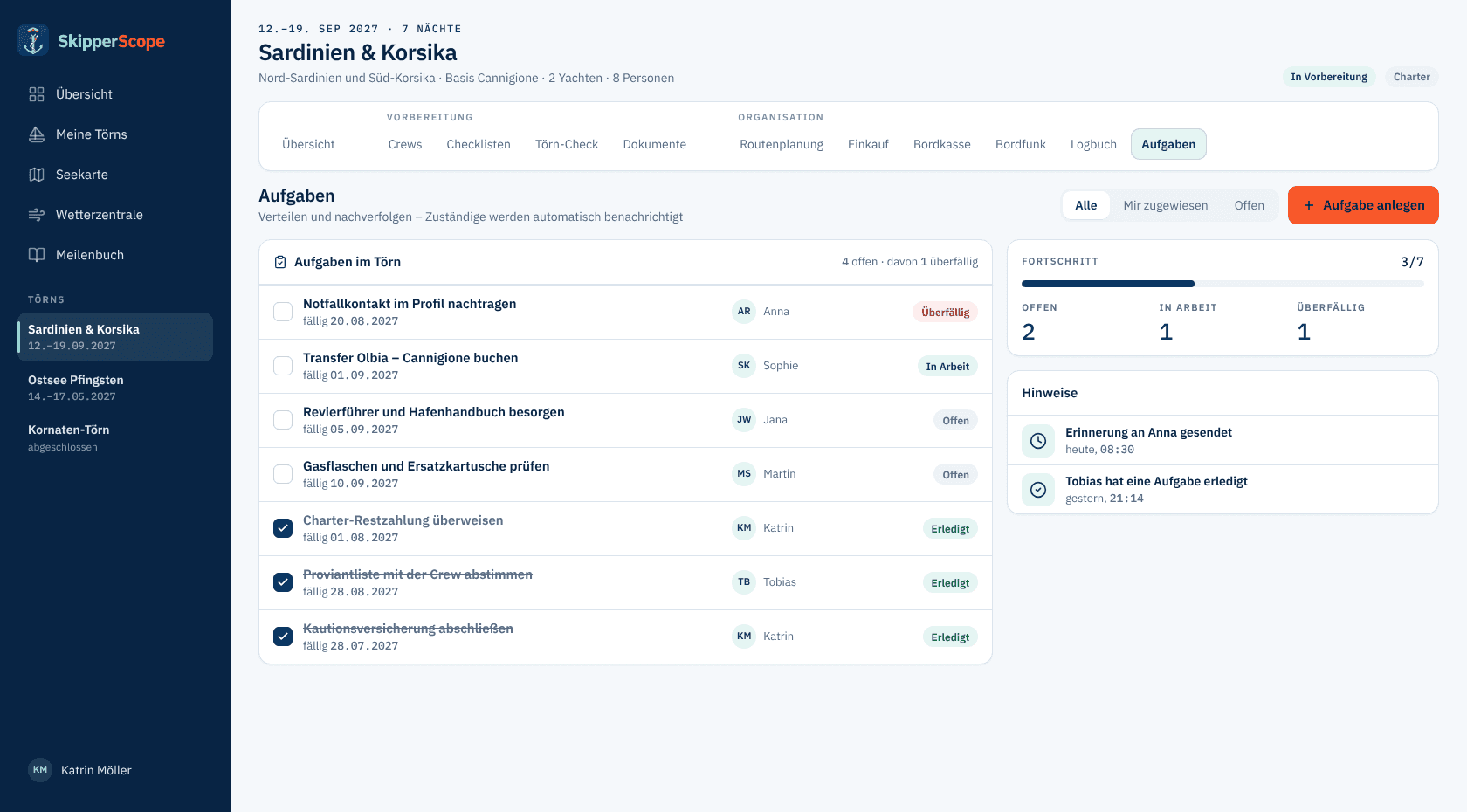Click the Übersicht grid icon in sidebar
The height and width of the screenshot is (812, 1467).
pyautogui.click(x=37, y=94)
